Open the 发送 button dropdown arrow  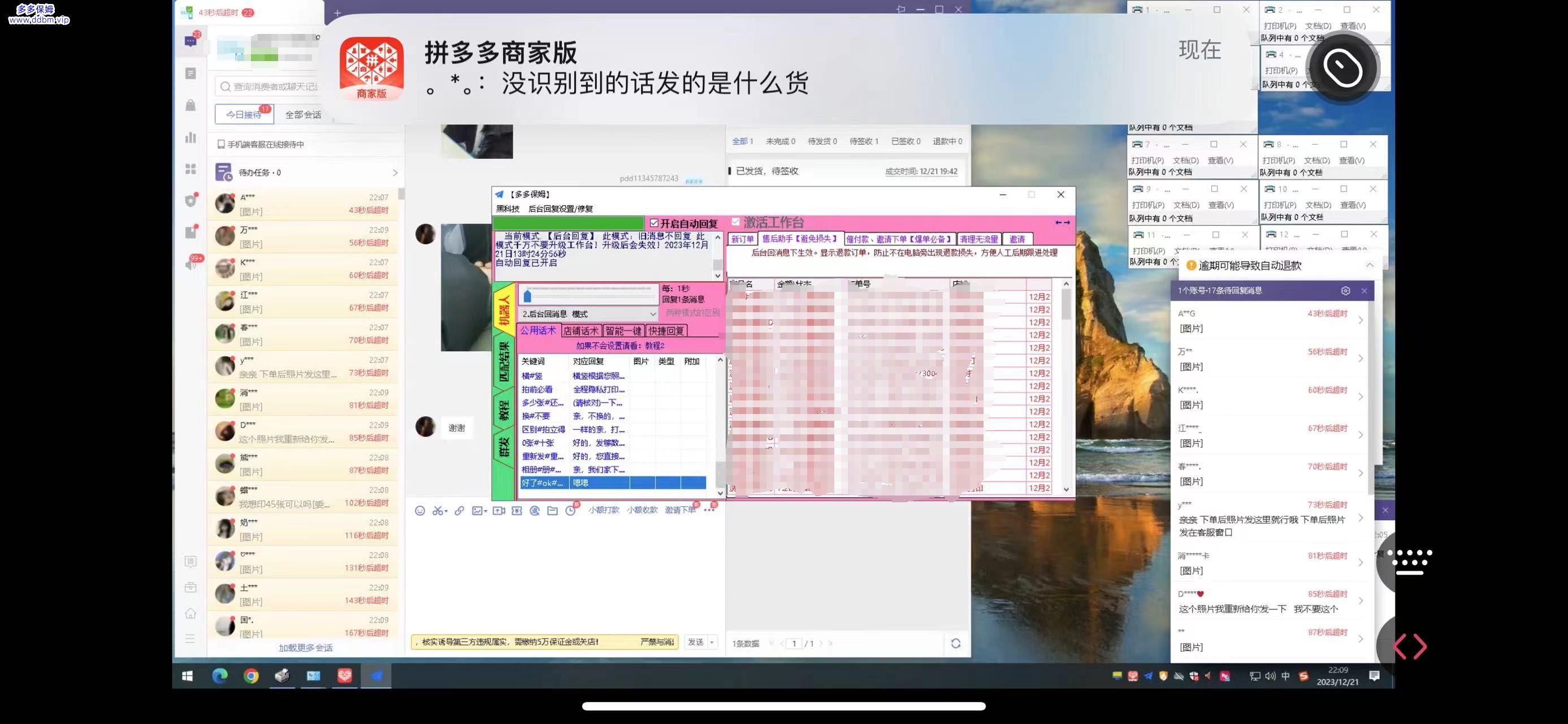coord(712,642)
